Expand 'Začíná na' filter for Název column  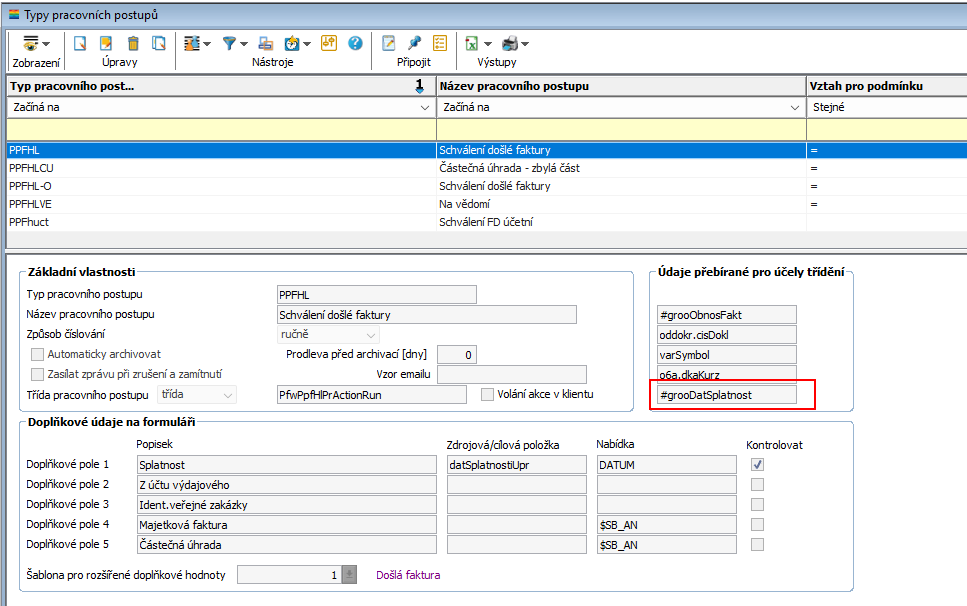pyautogui.click(x=796, y=107)
